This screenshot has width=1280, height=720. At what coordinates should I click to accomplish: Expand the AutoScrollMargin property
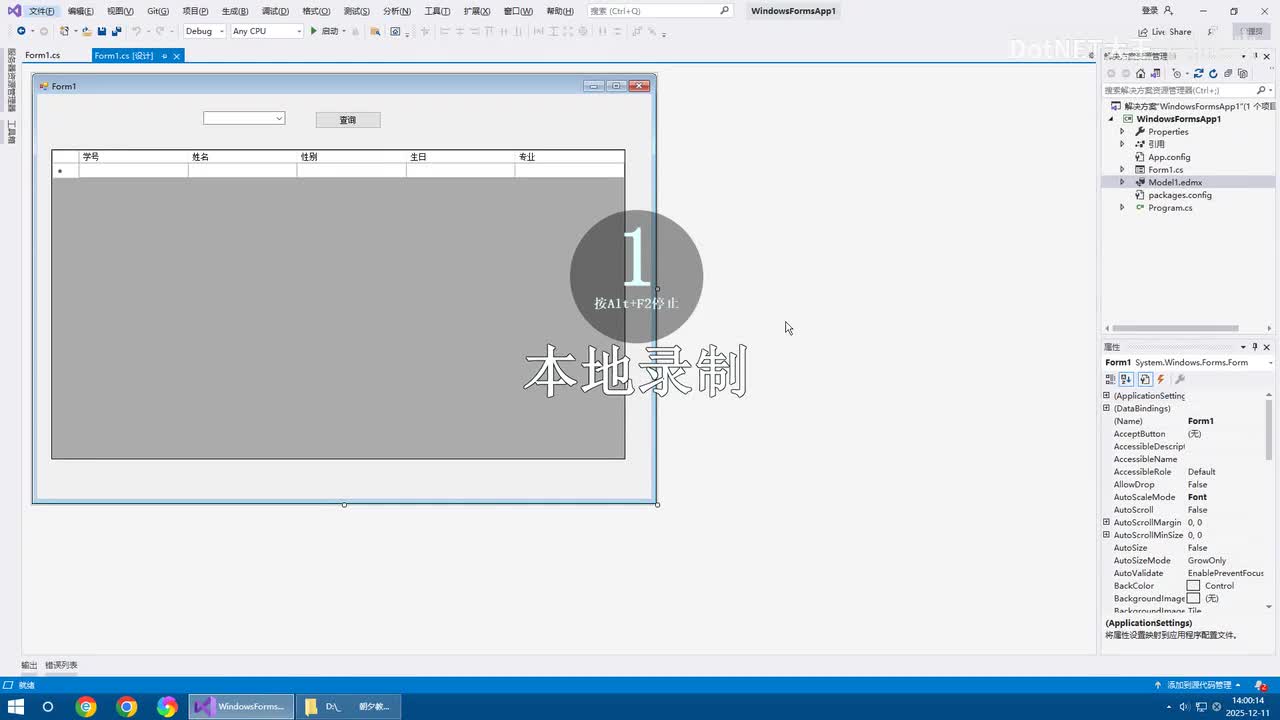[x=1107, y=522]
